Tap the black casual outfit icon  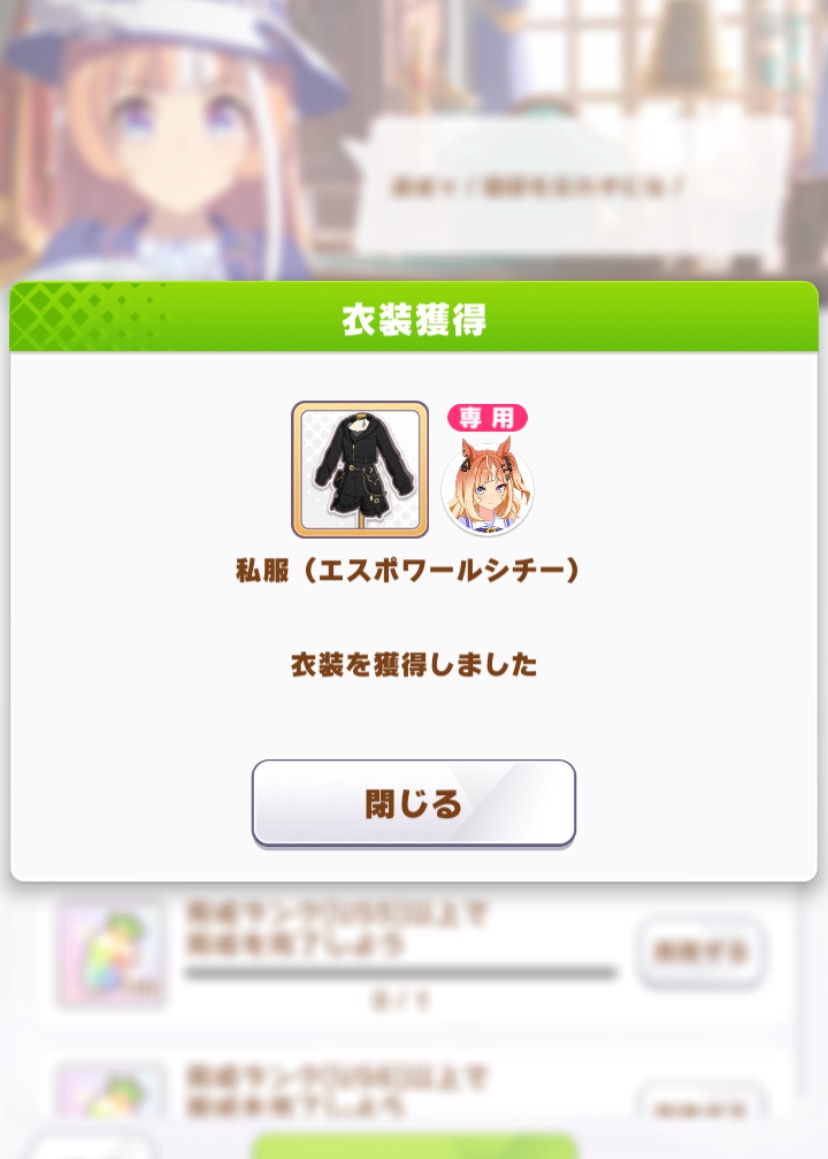(x=360, y=469)
